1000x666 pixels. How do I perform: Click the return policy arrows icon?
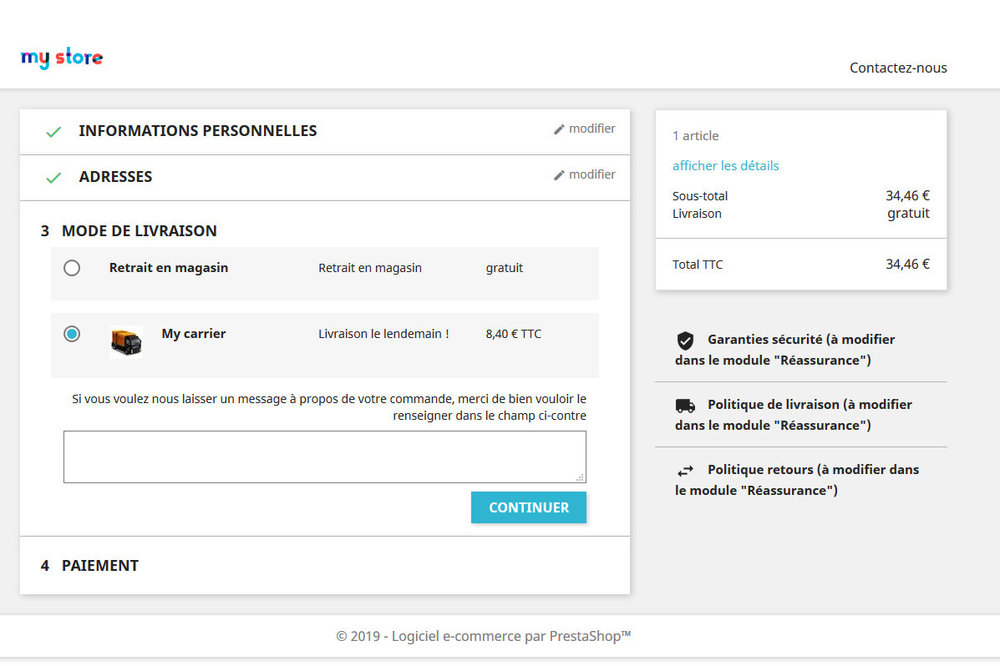pyautogui.click(x=685, y=470)
